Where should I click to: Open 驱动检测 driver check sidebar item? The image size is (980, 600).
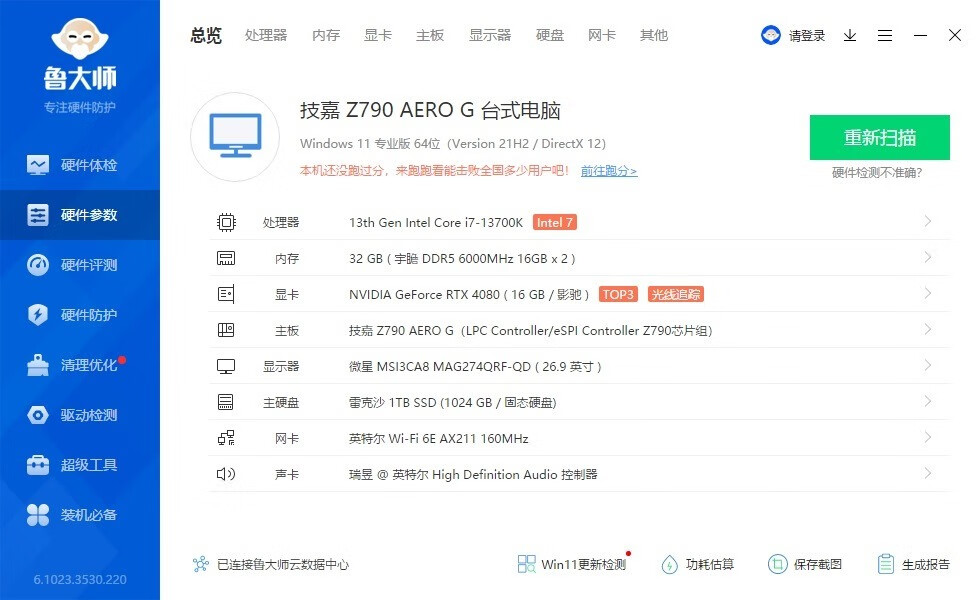[80, 415]
